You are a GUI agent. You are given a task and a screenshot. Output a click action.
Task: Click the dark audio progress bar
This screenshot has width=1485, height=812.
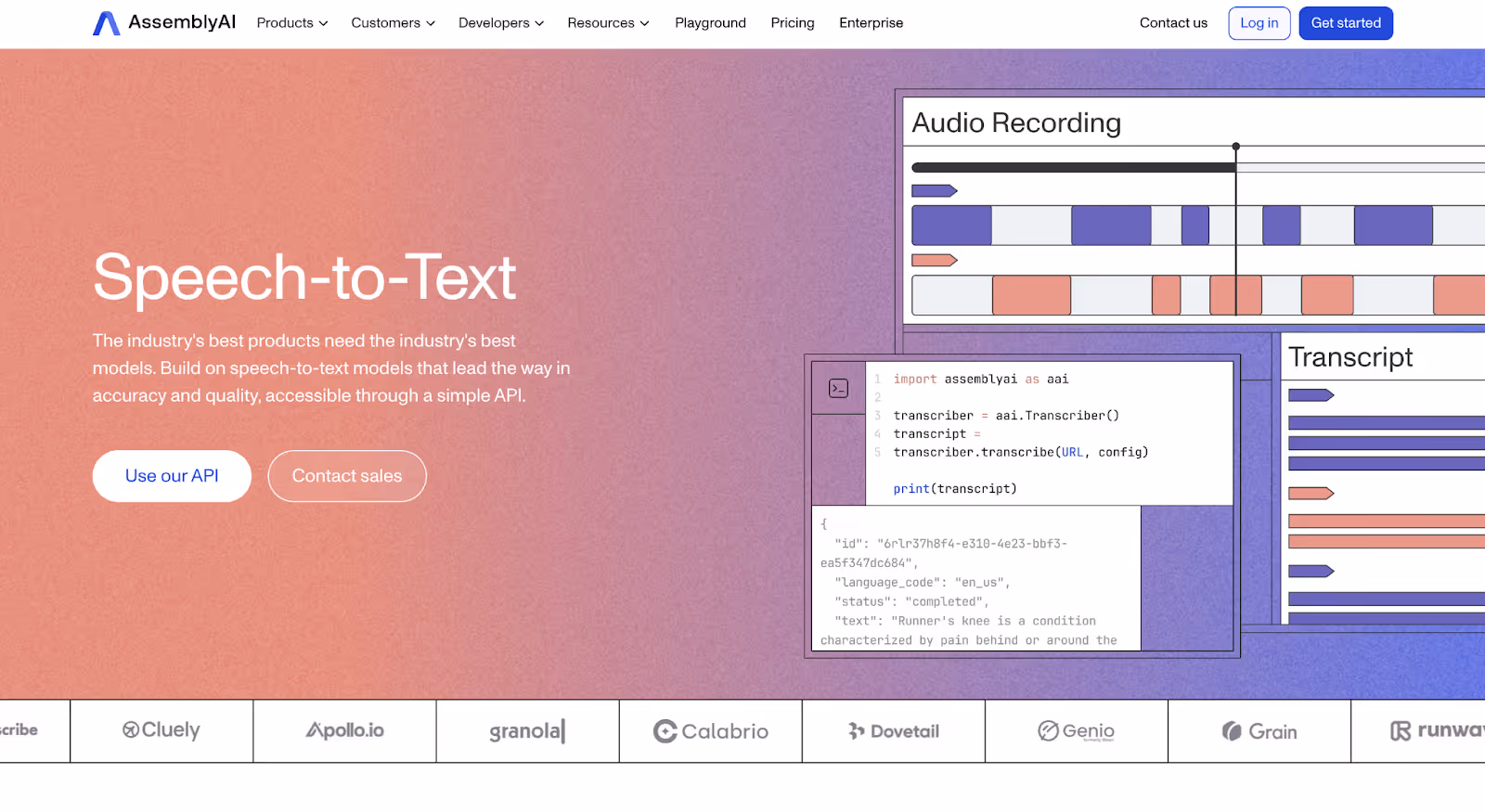[x=1073, y=168]
